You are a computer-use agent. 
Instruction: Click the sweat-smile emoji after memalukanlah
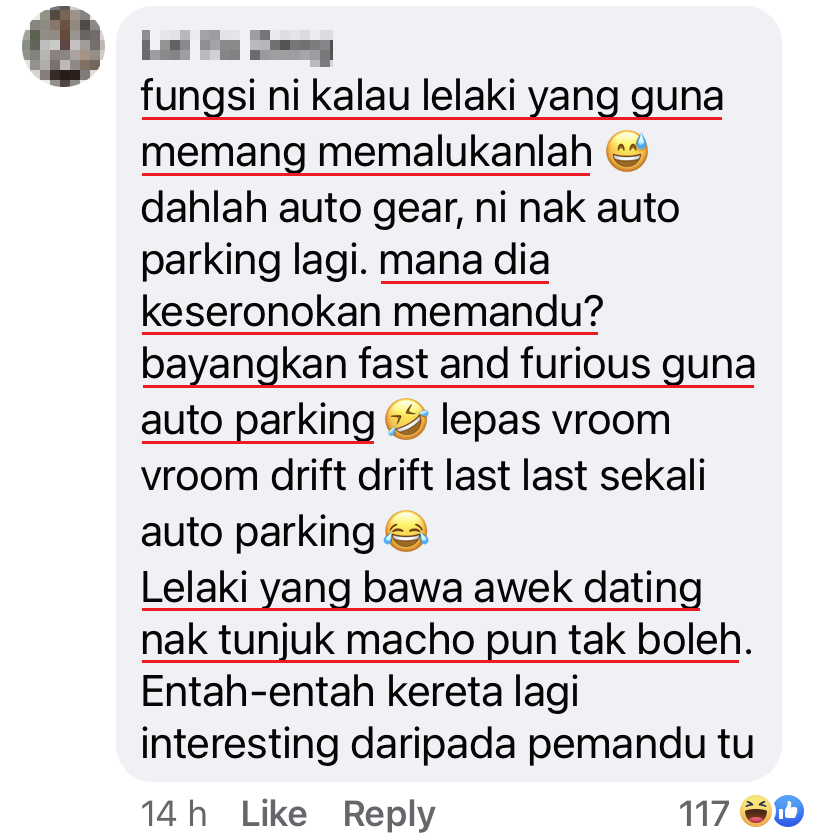tap(627, 151)
